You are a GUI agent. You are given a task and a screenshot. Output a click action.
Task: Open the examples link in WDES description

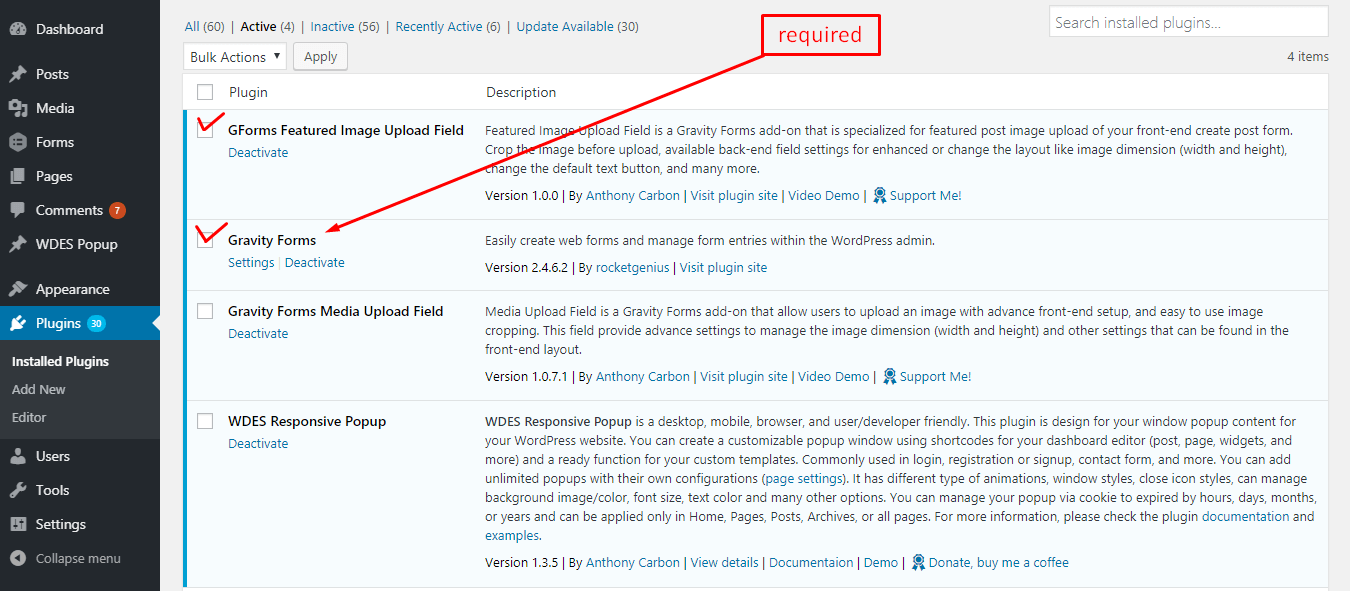click(x=512, y=536)
